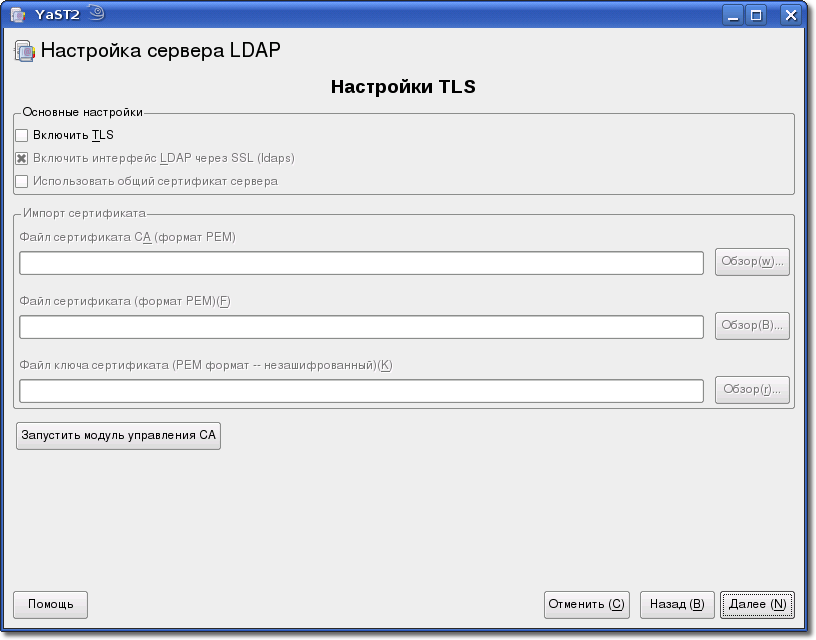Click the 'Настройки TLS' heading
Viewport: 816px width, 640px height.
403,86
